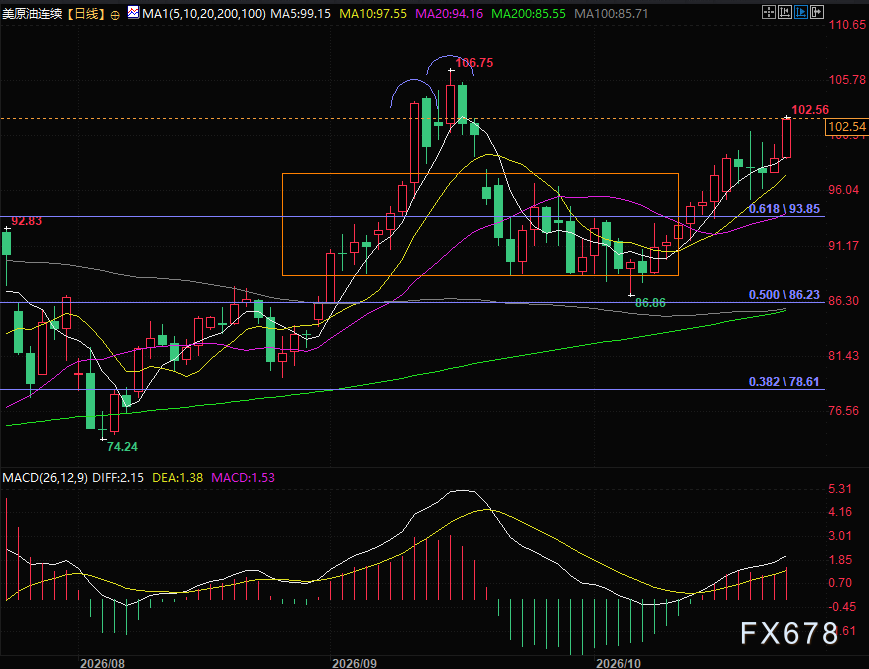Image resolution: width=869 pixels, height=669 pixels.
Task: Click the 2026/08 date marker
Action: tap(103, 663)
